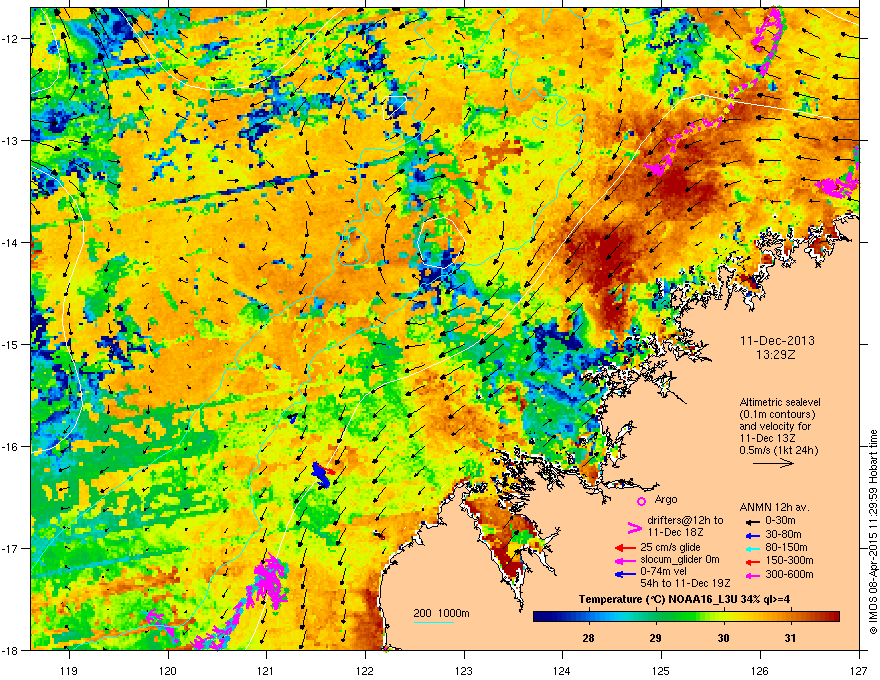Image resolution: width=880 pixels, height=680 pixels.
Task: Click the red ANMN arrow for 150-300m
Action: coord(752,561)
